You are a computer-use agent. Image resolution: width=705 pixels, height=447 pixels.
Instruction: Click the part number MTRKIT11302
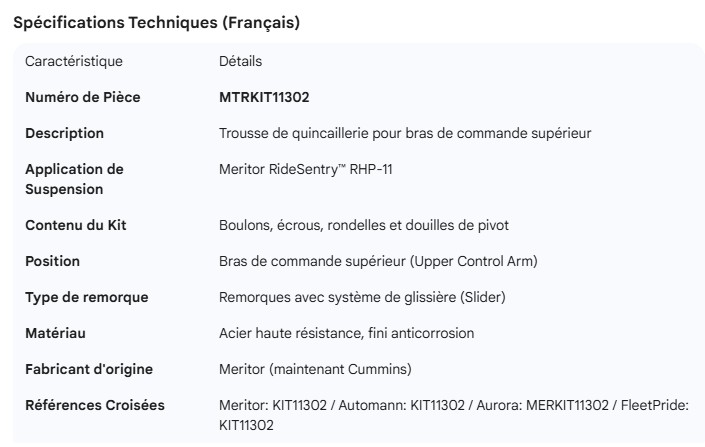pyautogui.click(x=266, y=98)
